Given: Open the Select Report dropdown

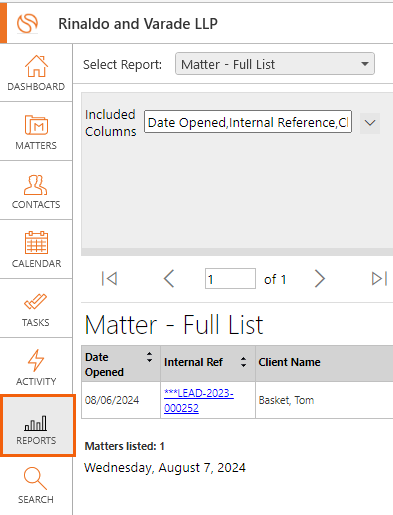Looking at the screenshot, I should (275, 64).
